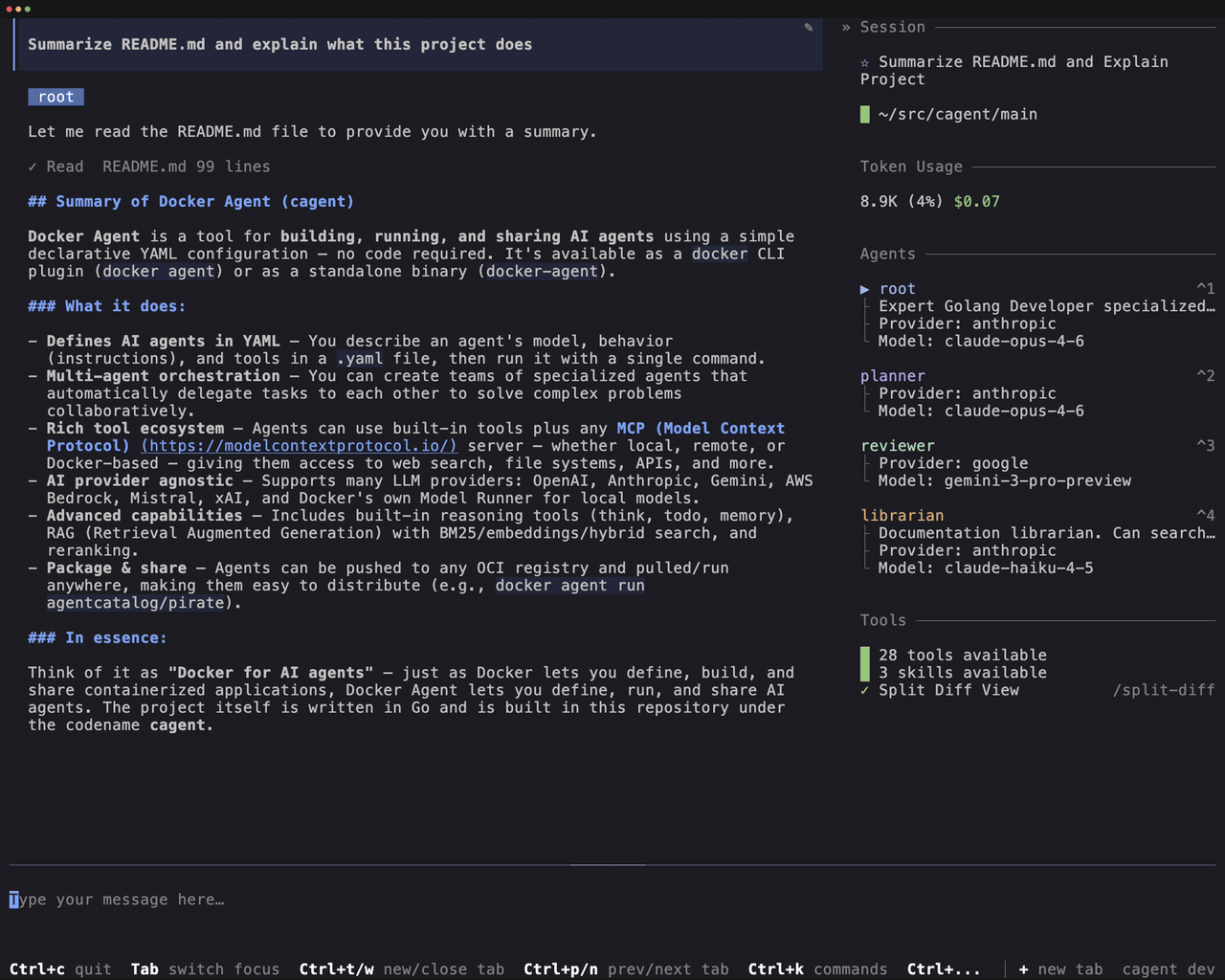Click the session title in the sidebar
The height and width of the screenshot is (980, 1225).
click(x=1014, y=71)
